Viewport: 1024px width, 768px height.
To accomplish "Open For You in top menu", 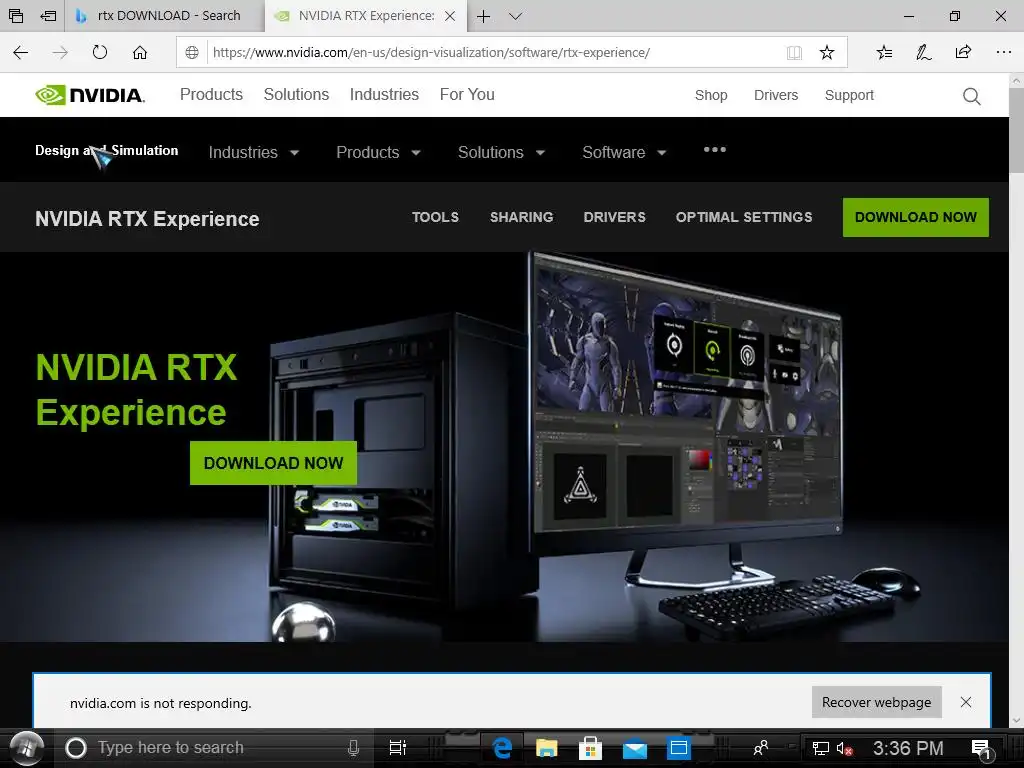I will [x=467, y=95].
